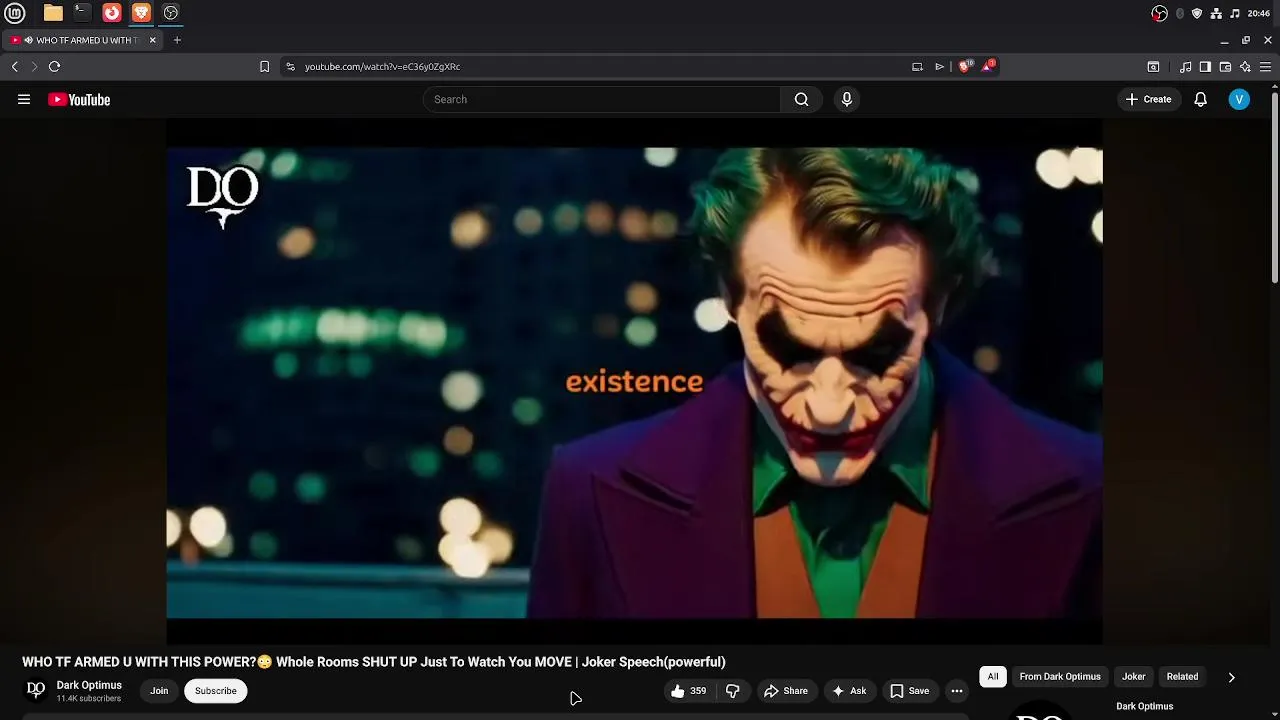Subscribe to Dark Optimus

pyautogui.click(x=216, y=691)
